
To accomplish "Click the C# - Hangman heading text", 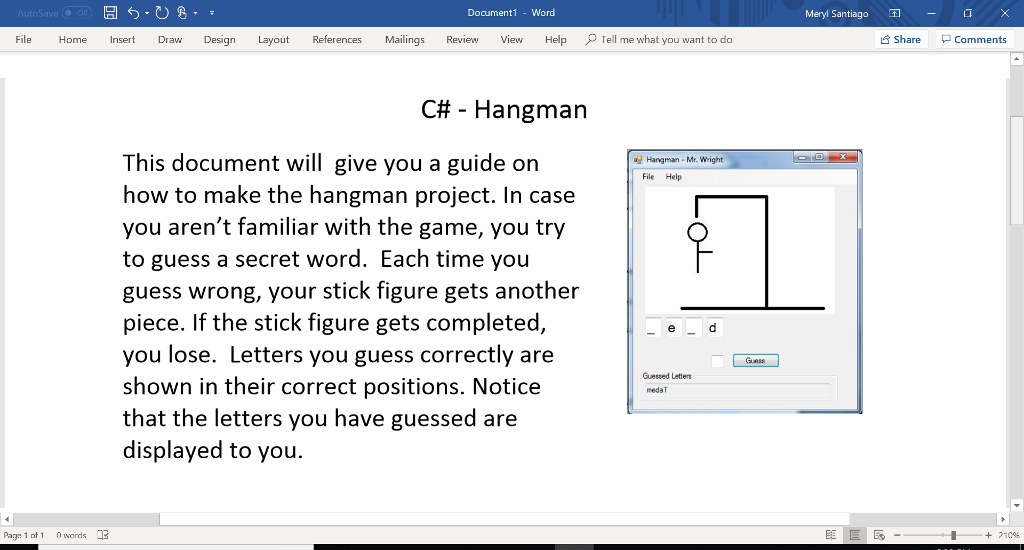I will (504, 109).
